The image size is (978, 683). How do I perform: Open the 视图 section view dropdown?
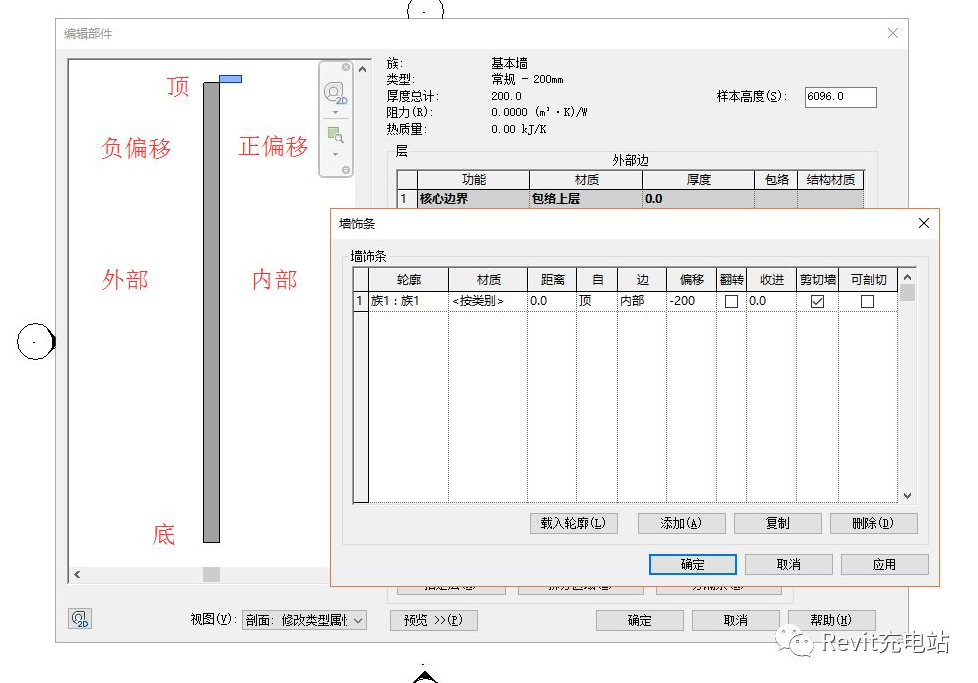[x=304, y=620]
